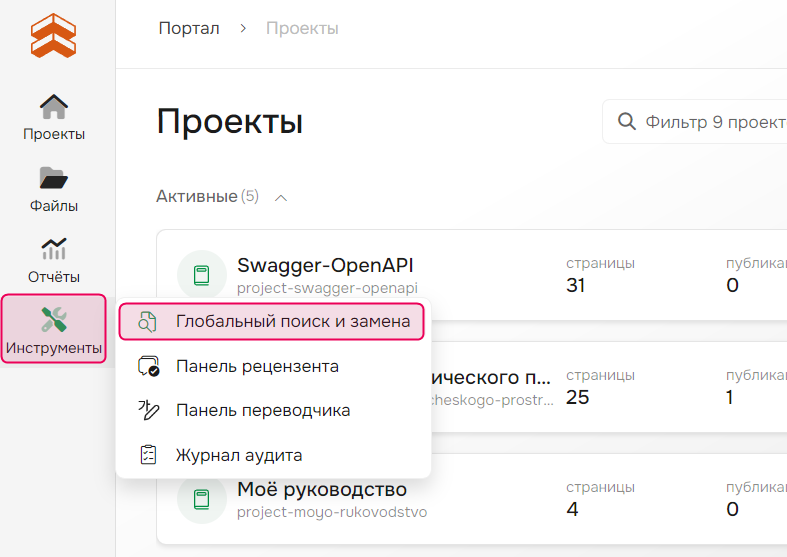
Task: Select Глобальный поиск и замена
Action: coord(272,322)
